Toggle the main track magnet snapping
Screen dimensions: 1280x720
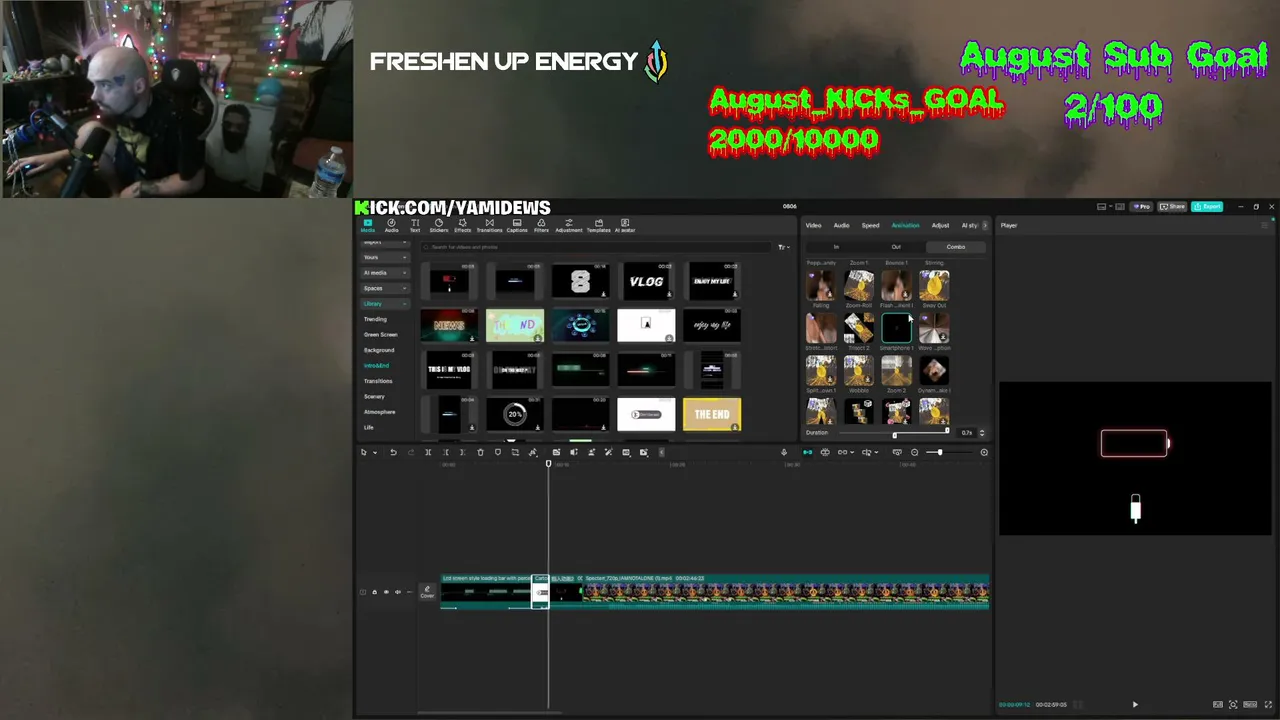click(x=807, y=453)
